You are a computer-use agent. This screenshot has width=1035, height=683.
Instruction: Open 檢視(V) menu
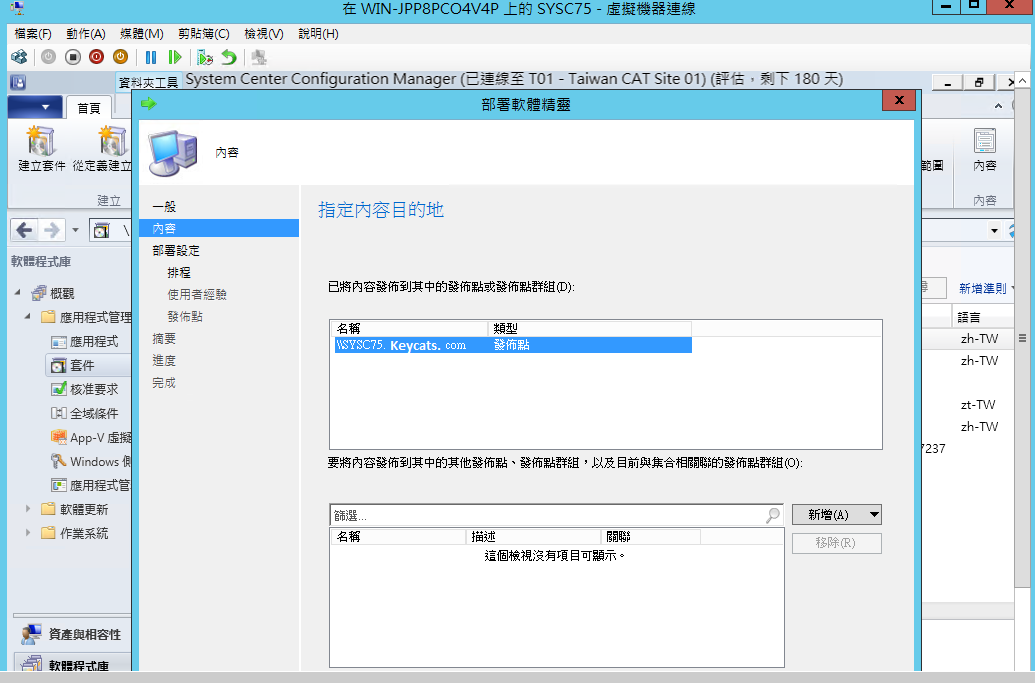pos(264,34)
